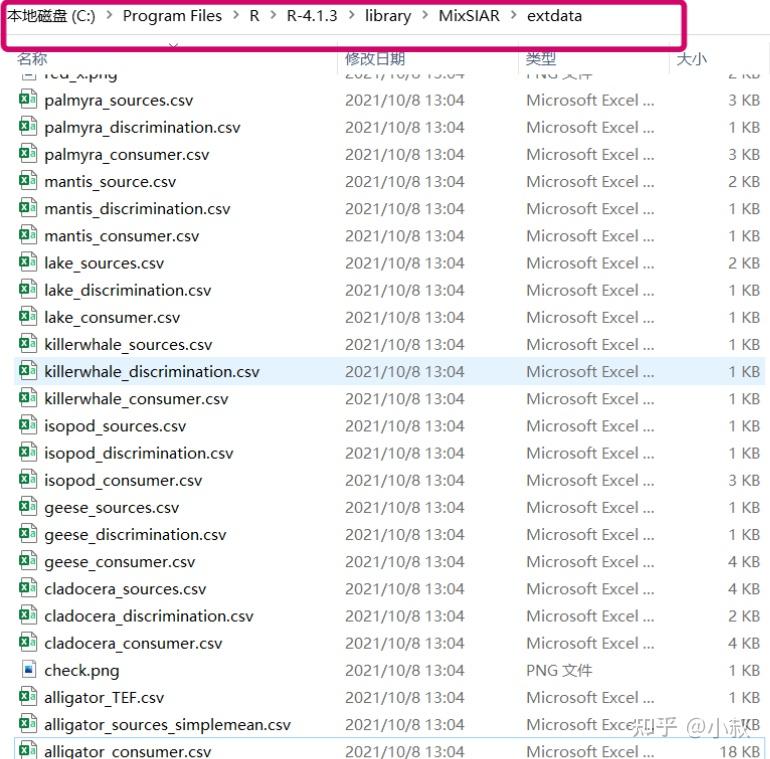Image resolution: width=770 pixels, height=759 pixels.
Task: Click the Excel icon beside geese_sources.csv
Action: tap(28, 507)
